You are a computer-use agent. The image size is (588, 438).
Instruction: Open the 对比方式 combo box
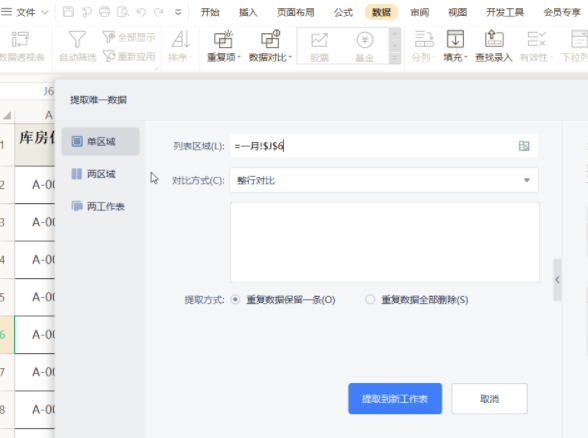pos(384,180)
